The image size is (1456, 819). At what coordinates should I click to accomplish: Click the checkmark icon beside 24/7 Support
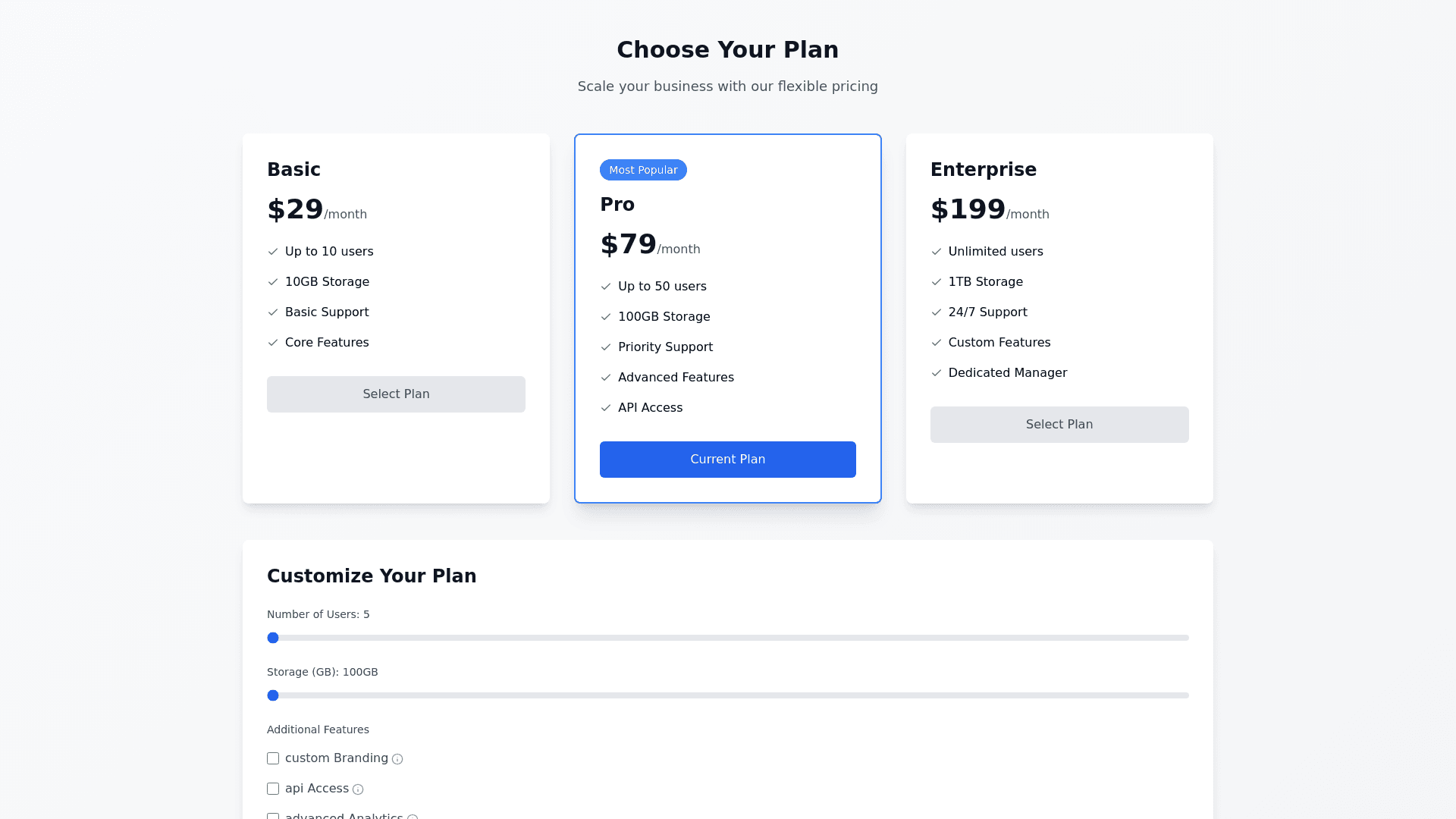(x=937, y=312)
